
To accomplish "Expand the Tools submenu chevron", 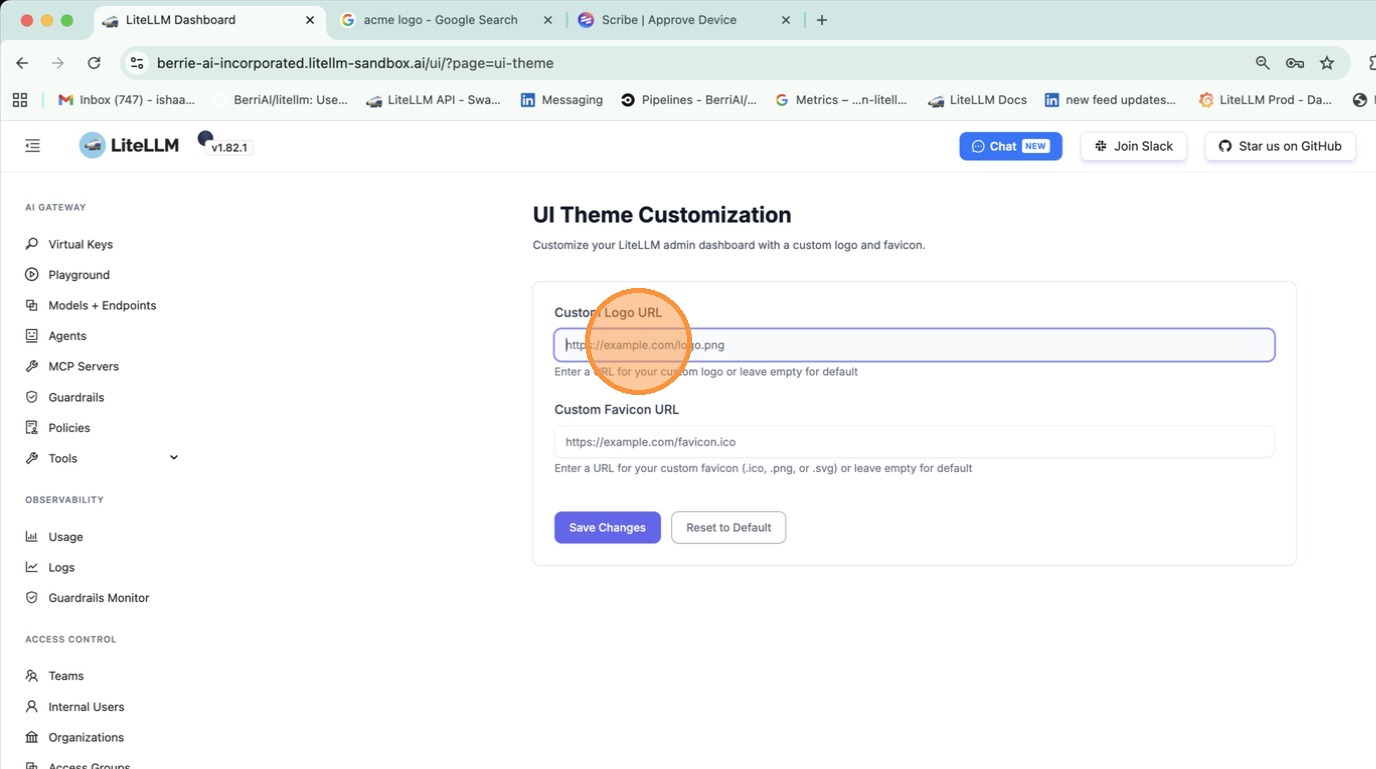I will pyautogui.click(x=174, y=458).
